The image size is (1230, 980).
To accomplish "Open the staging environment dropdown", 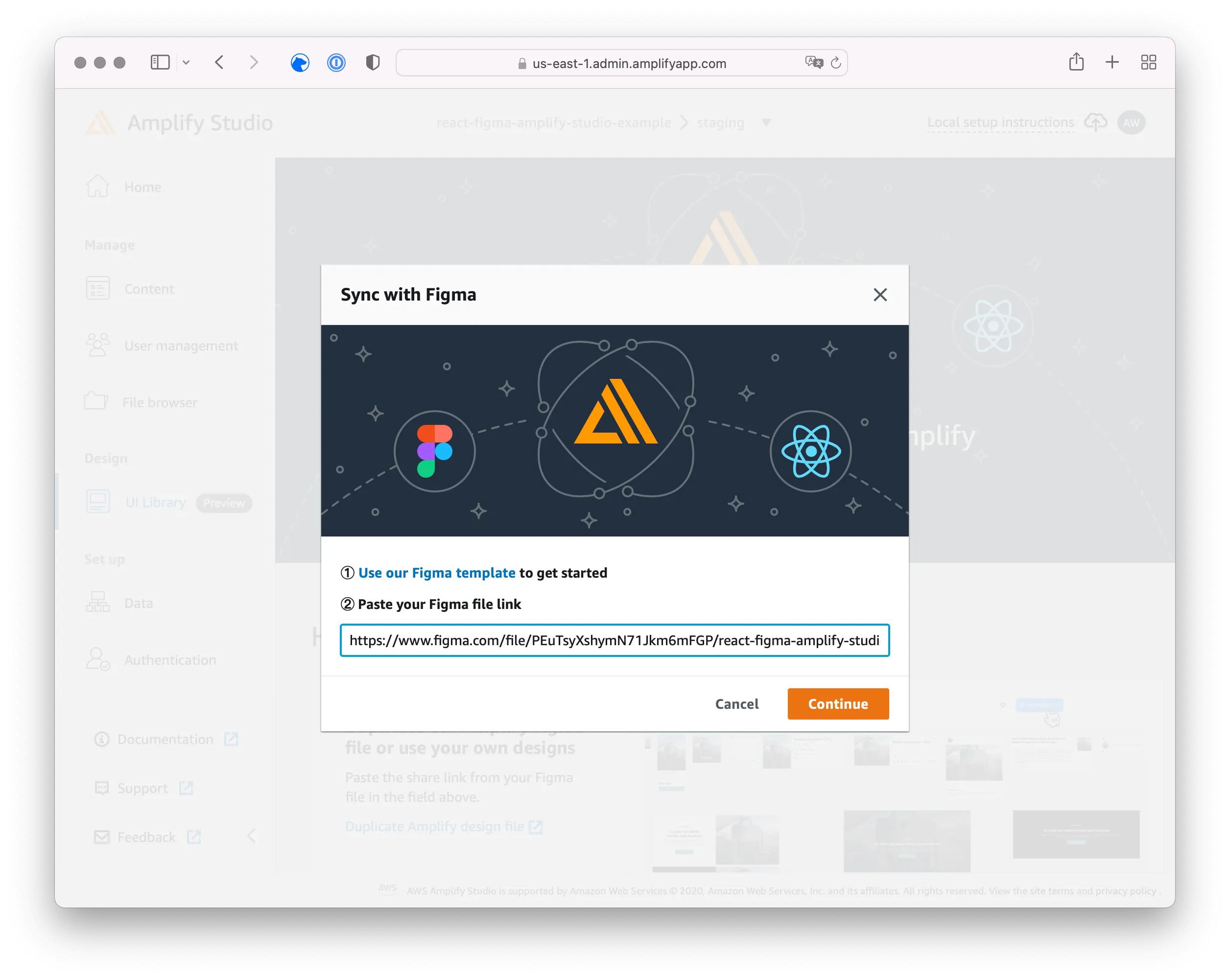I will [x=767, y=122].
